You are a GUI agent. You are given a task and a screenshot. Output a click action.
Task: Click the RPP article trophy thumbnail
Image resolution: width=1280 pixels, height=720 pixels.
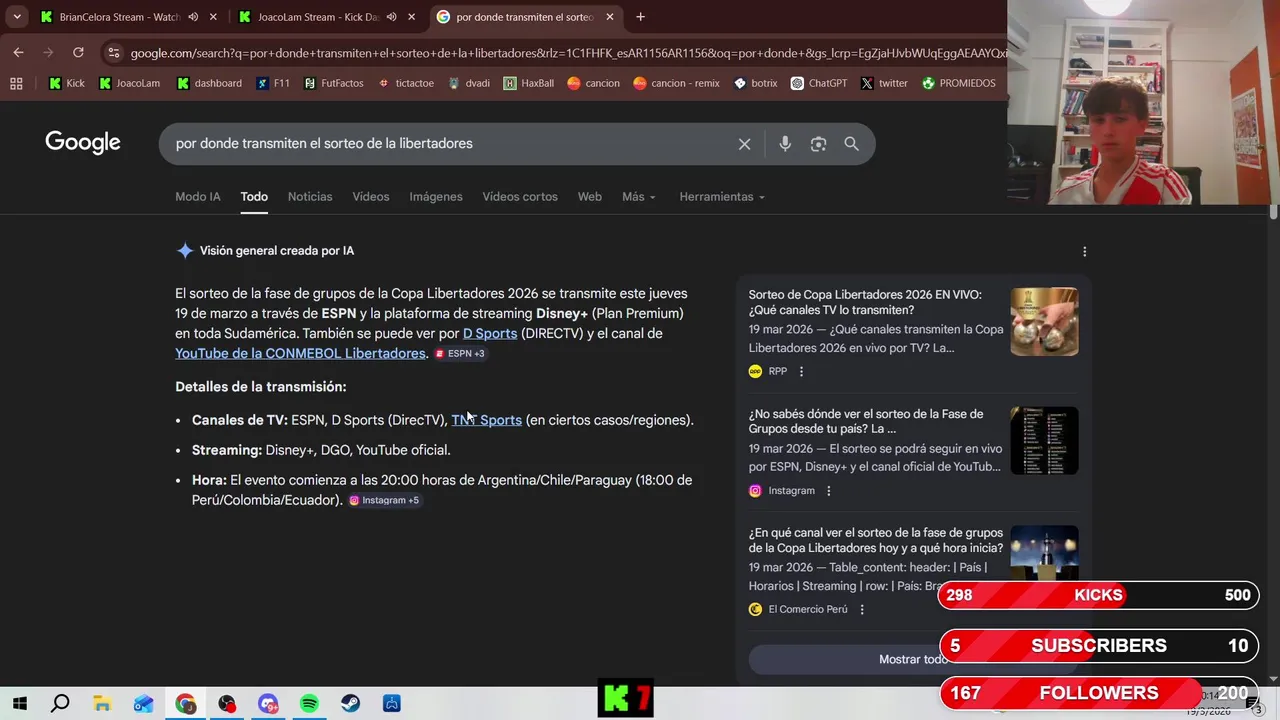pyautogui.click(x=1044, y=322)
